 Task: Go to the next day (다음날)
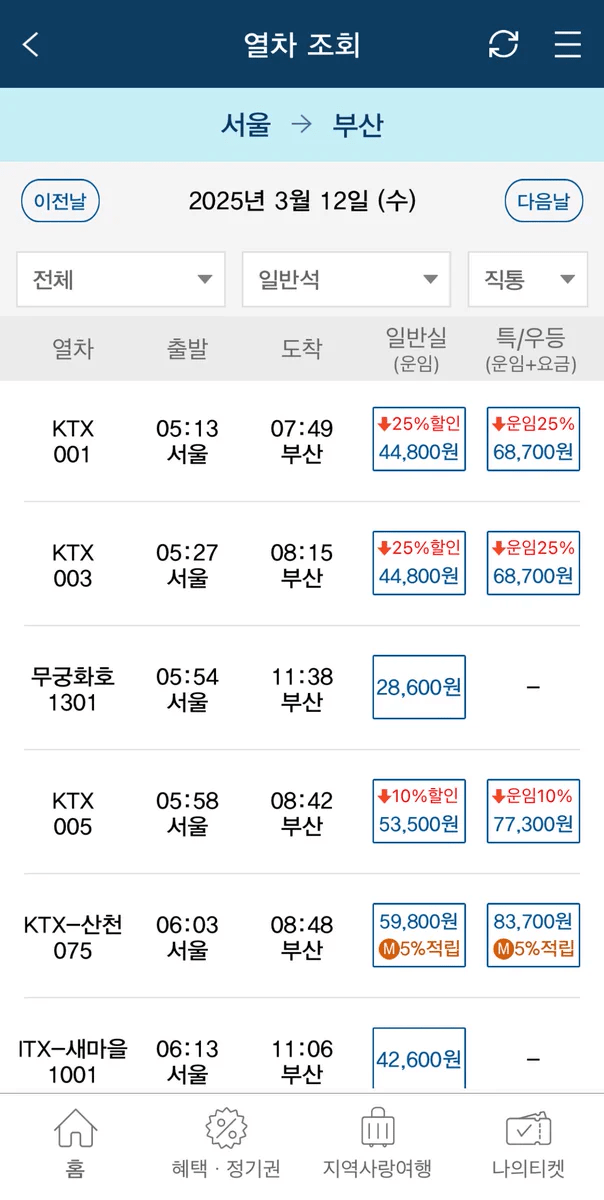click(x=543, y=201)
